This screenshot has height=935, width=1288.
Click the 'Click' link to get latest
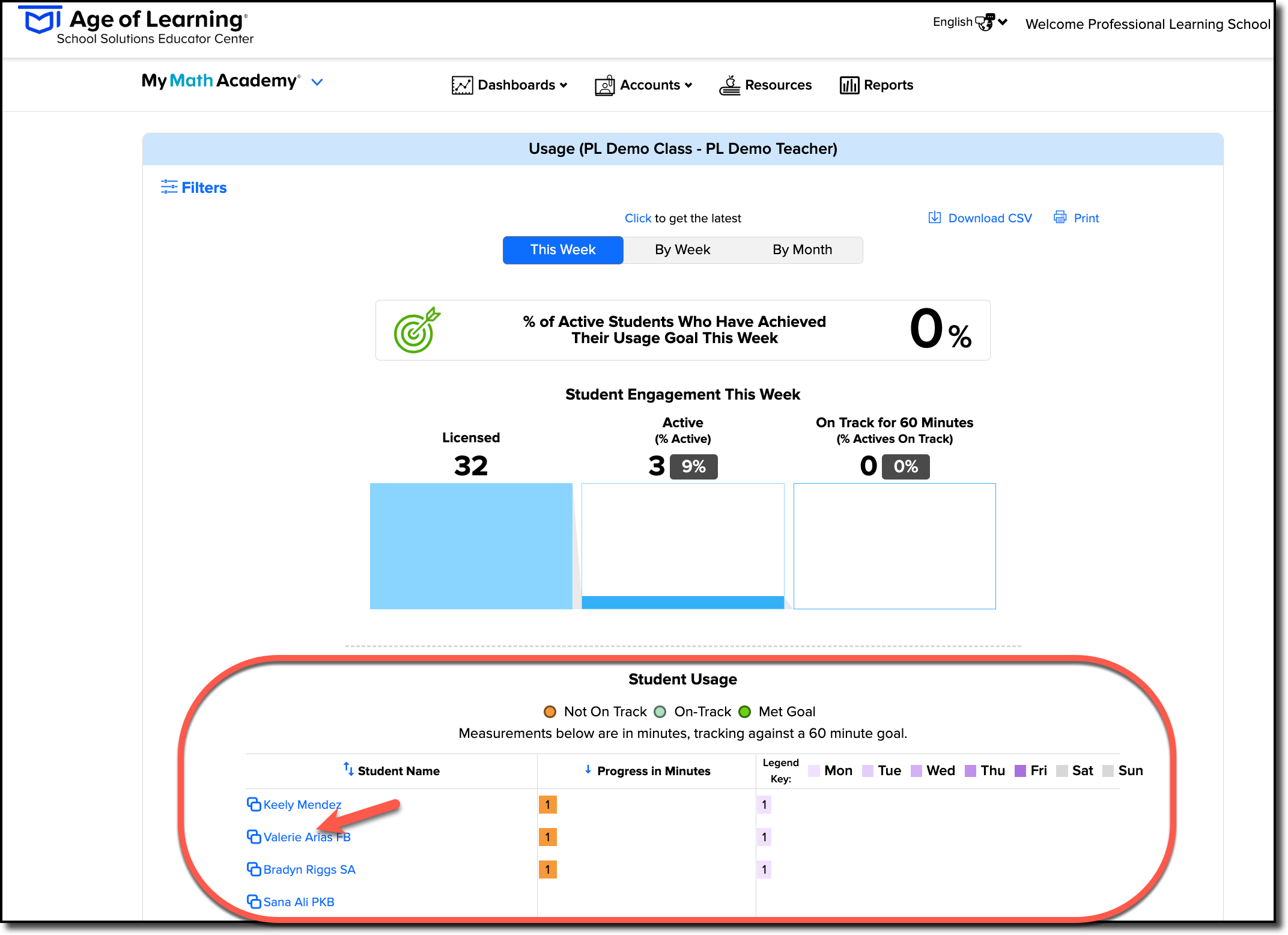[x=638, y=218]
